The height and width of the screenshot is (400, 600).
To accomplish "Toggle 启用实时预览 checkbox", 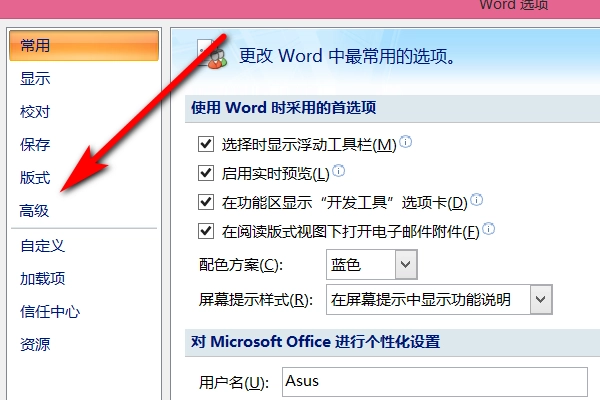I will pos(206,173).
